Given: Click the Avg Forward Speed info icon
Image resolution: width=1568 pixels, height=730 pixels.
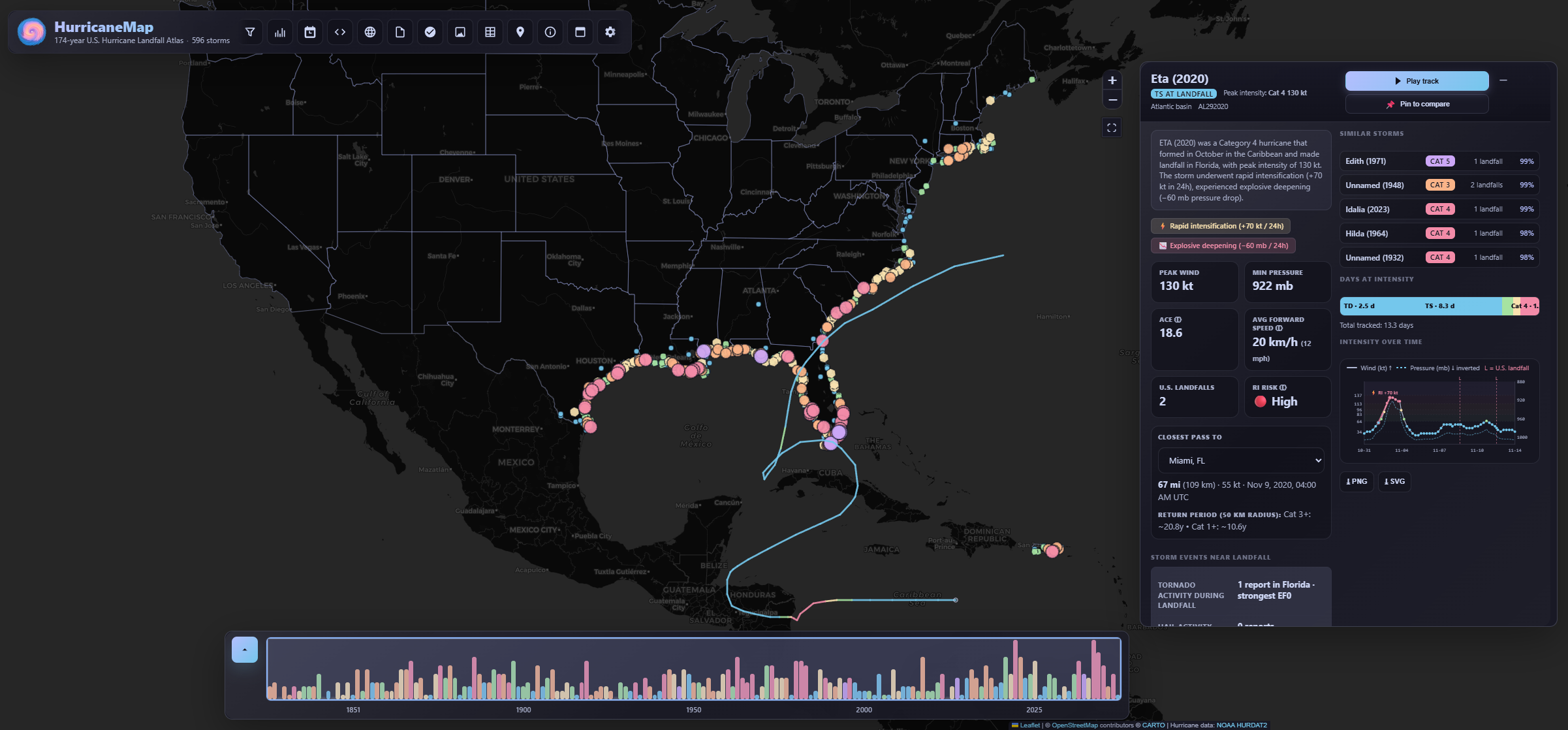Looking at the screenshot, I should pyautogui.click(x=1279, y=328).
